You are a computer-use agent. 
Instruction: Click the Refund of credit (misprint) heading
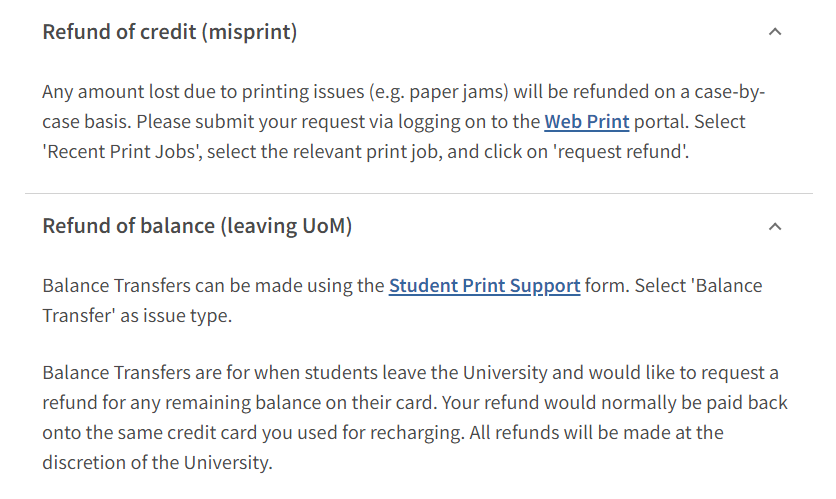pos(170,32)
